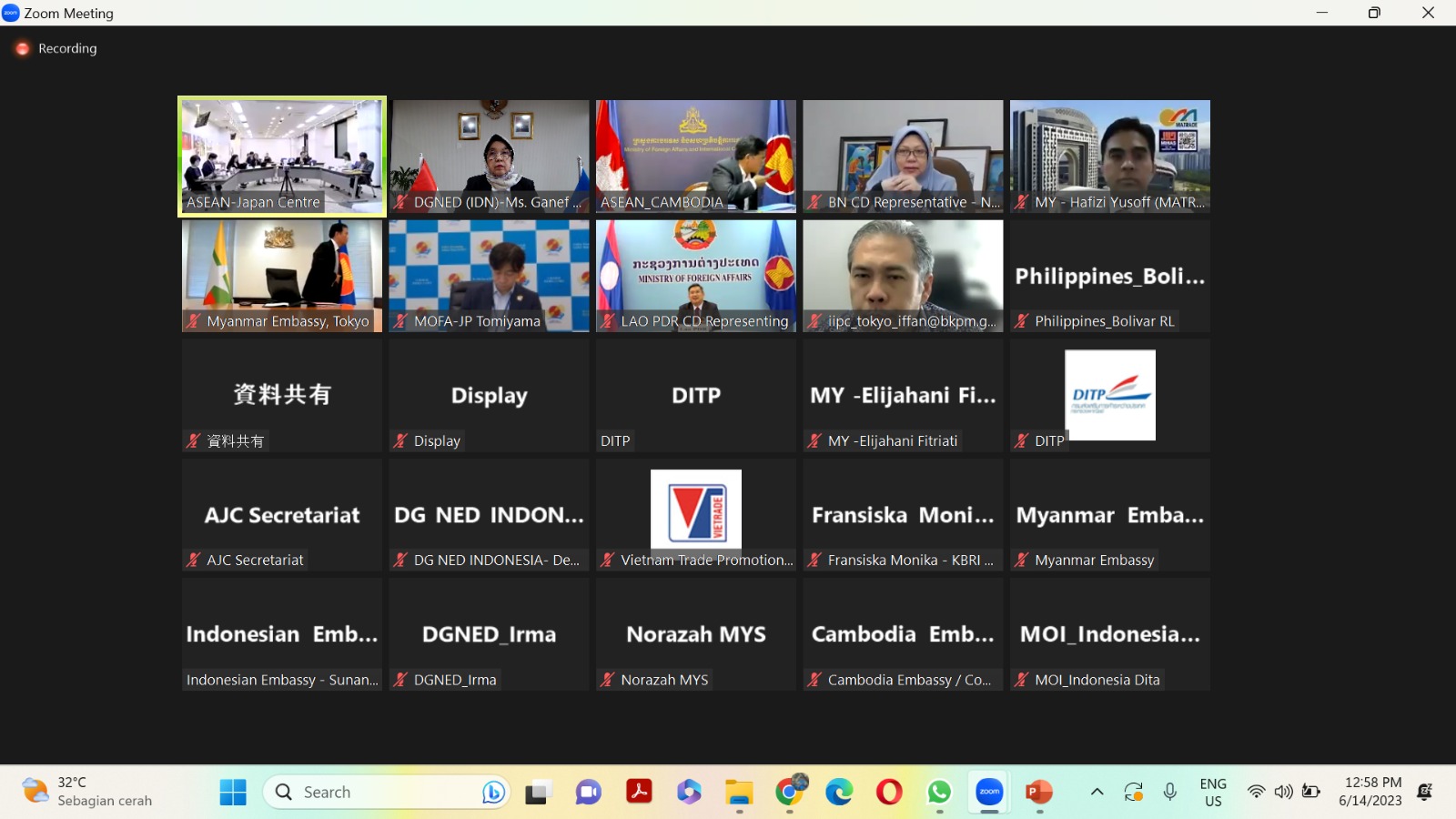The width and height of the screenshot is (1456, 819).
Task: Click muted mic icon on Display label
Action: tap(400, 440)
